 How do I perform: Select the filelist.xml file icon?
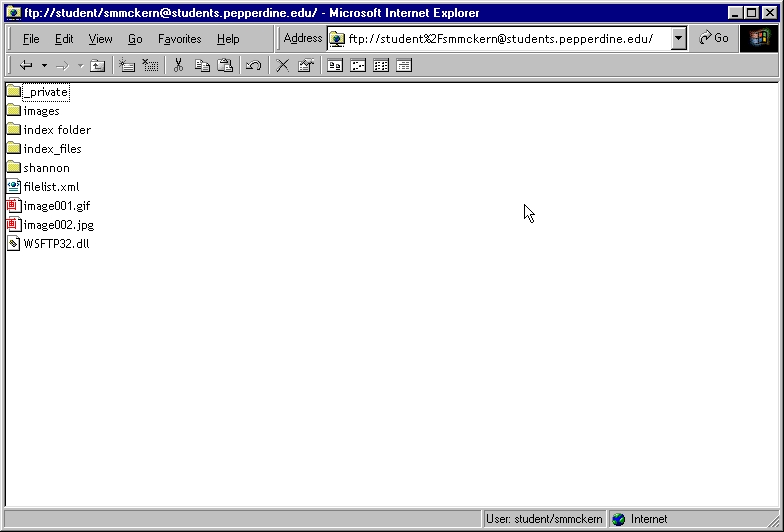(x=14, y=186)
